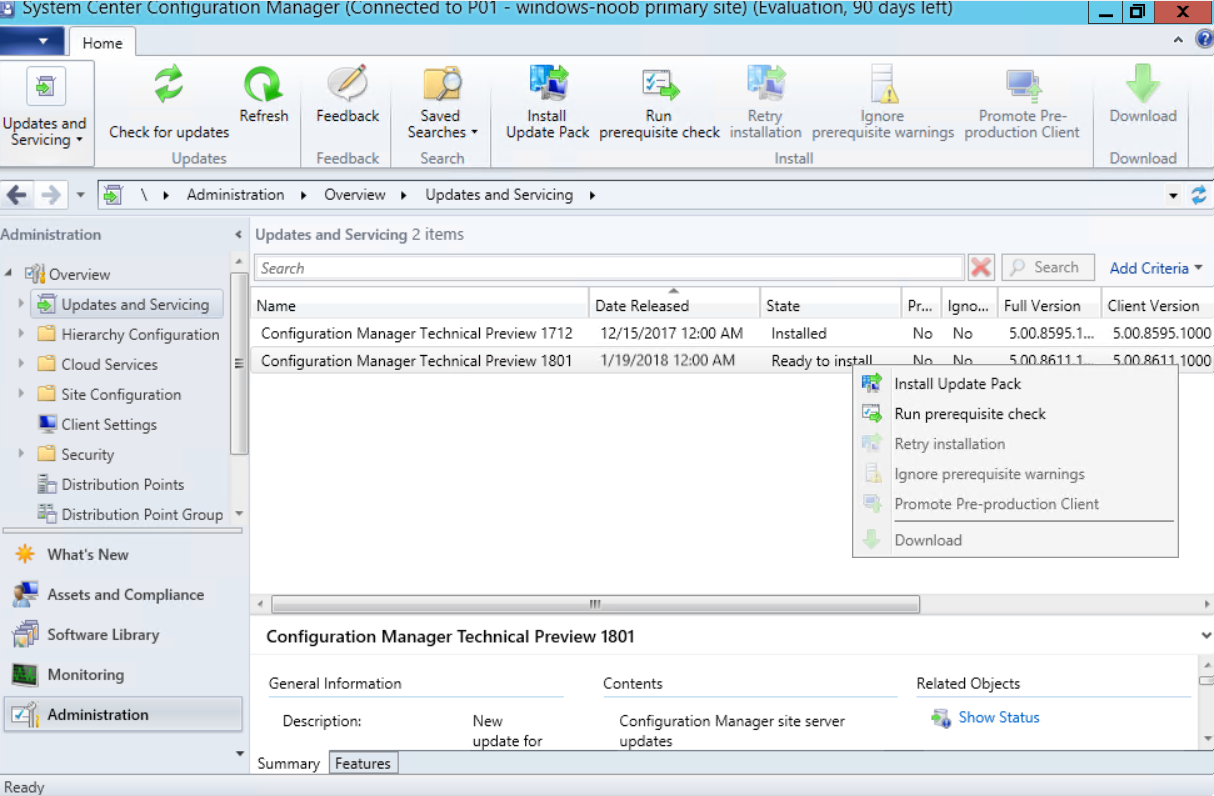Collapse the Administration navigation pane
The width and height of the screenshot is (1214, 796).
click(238, 235)
